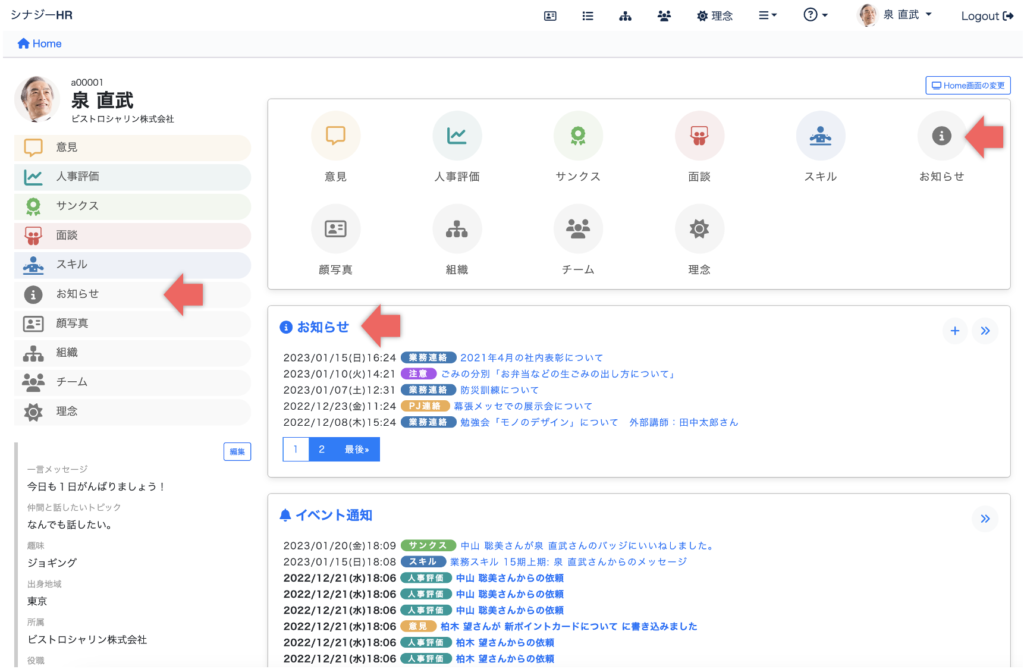Show all イベント通知 with the double-arrow button
Viewport: 1024px width, 672px height.
click(984, 518)
